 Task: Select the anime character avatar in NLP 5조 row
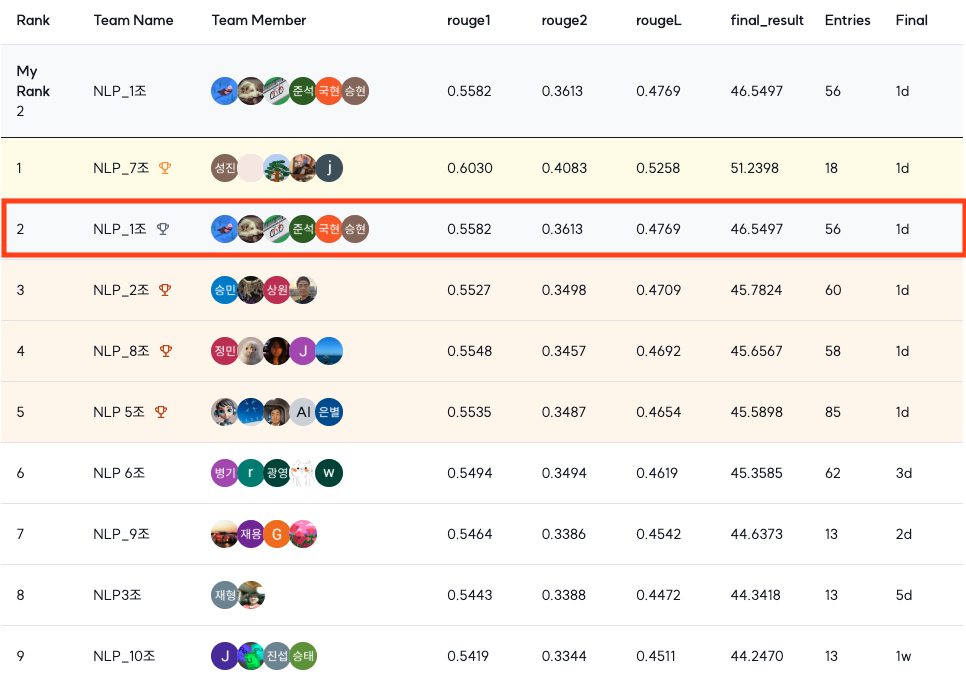click(x=224, y=411)
